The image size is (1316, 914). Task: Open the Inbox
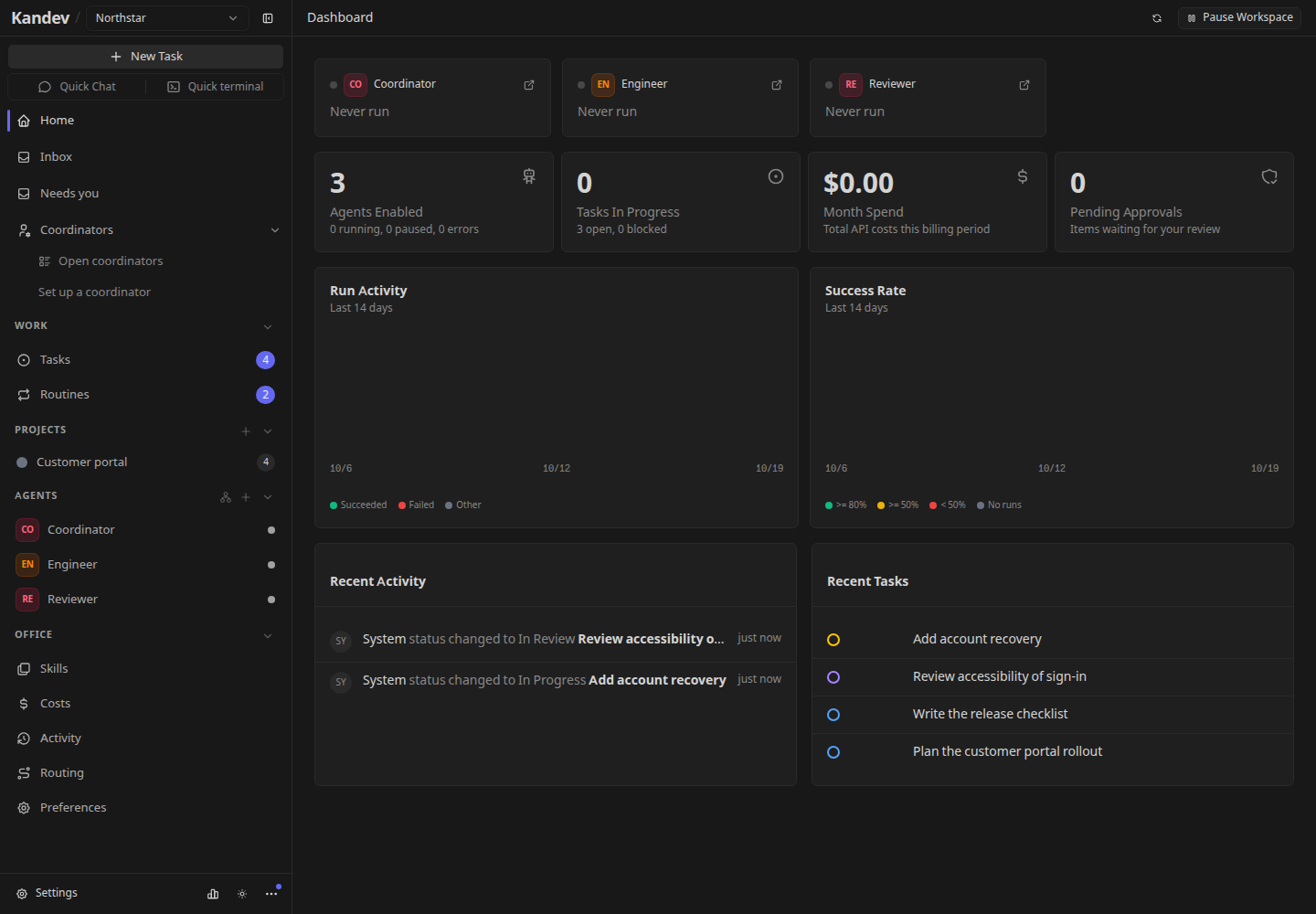(145, 157)
